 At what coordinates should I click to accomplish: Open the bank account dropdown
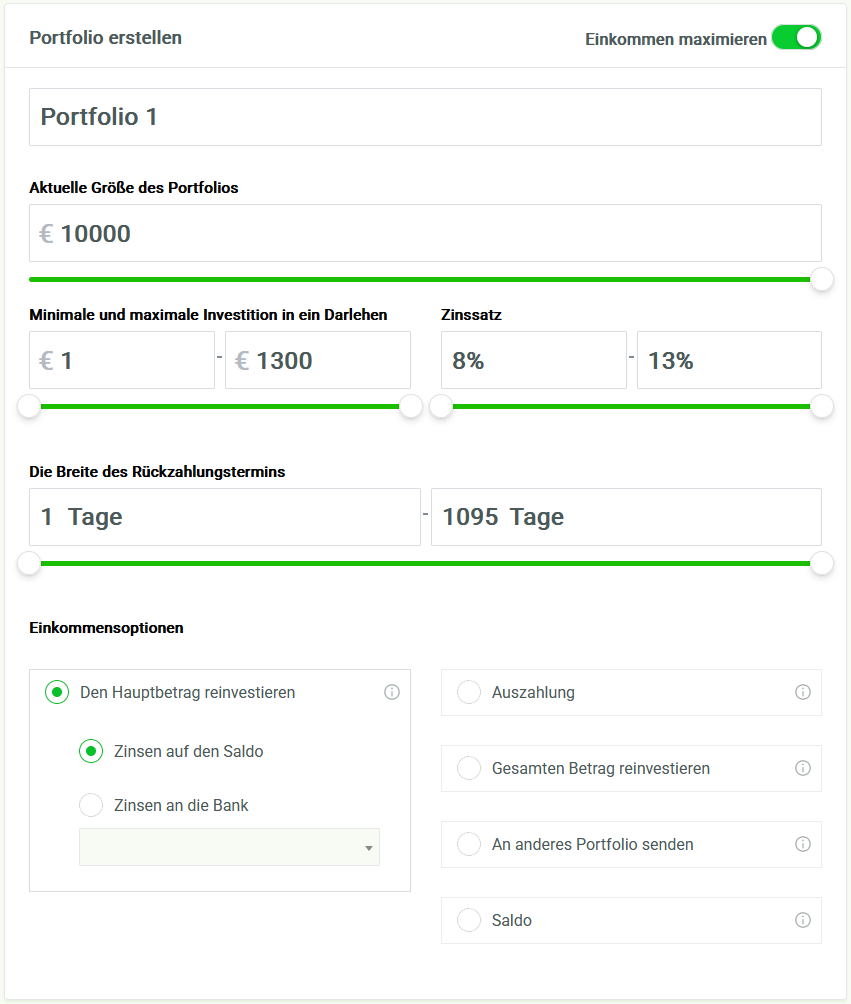229,847
